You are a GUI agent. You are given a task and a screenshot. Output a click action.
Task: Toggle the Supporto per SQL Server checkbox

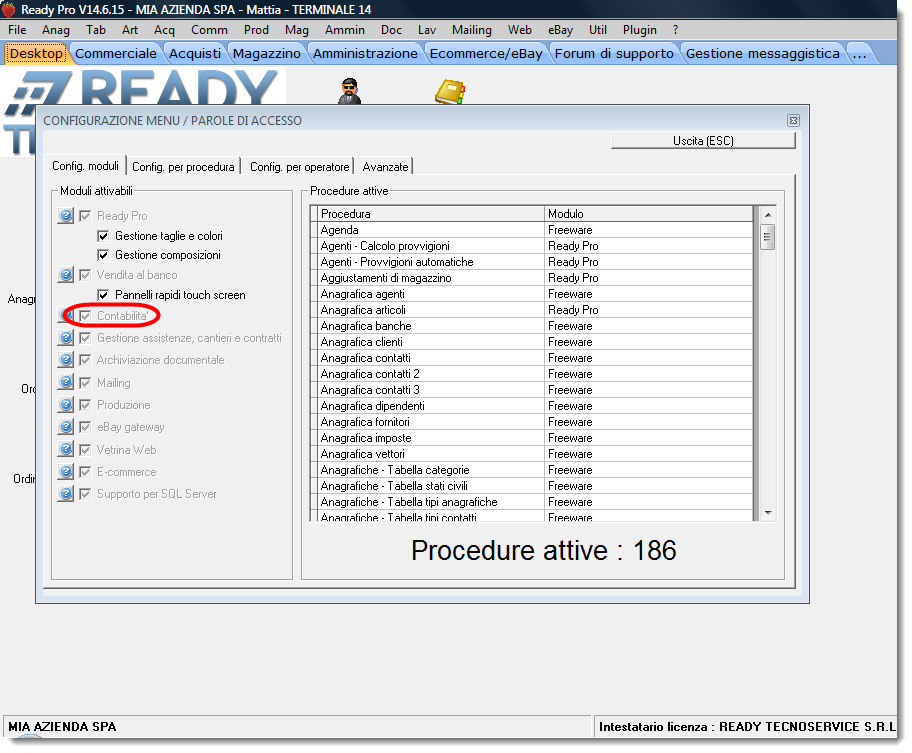point(85,494)
